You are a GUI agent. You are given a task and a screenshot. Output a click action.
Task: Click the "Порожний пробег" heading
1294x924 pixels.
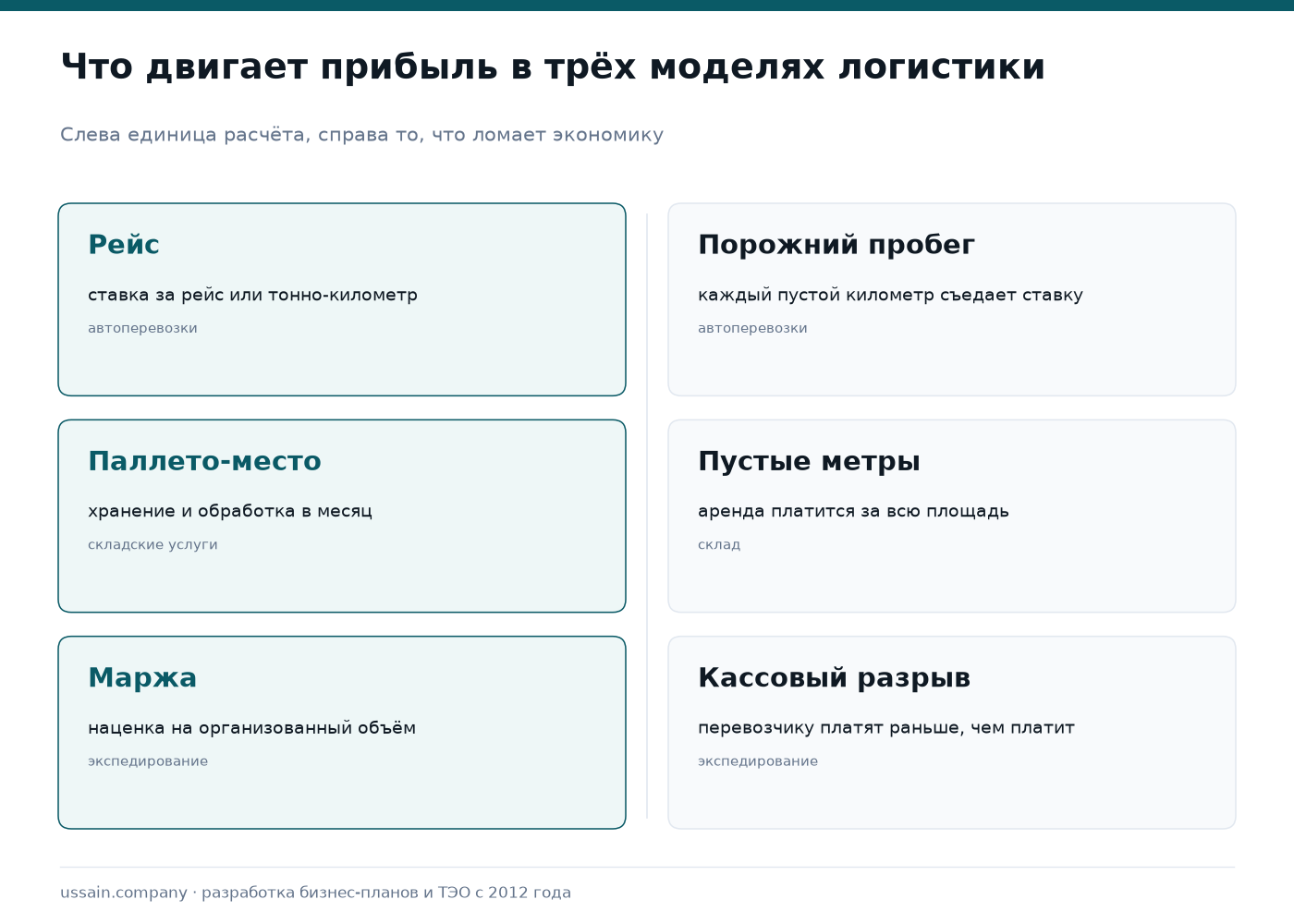[x=836, y=245]
